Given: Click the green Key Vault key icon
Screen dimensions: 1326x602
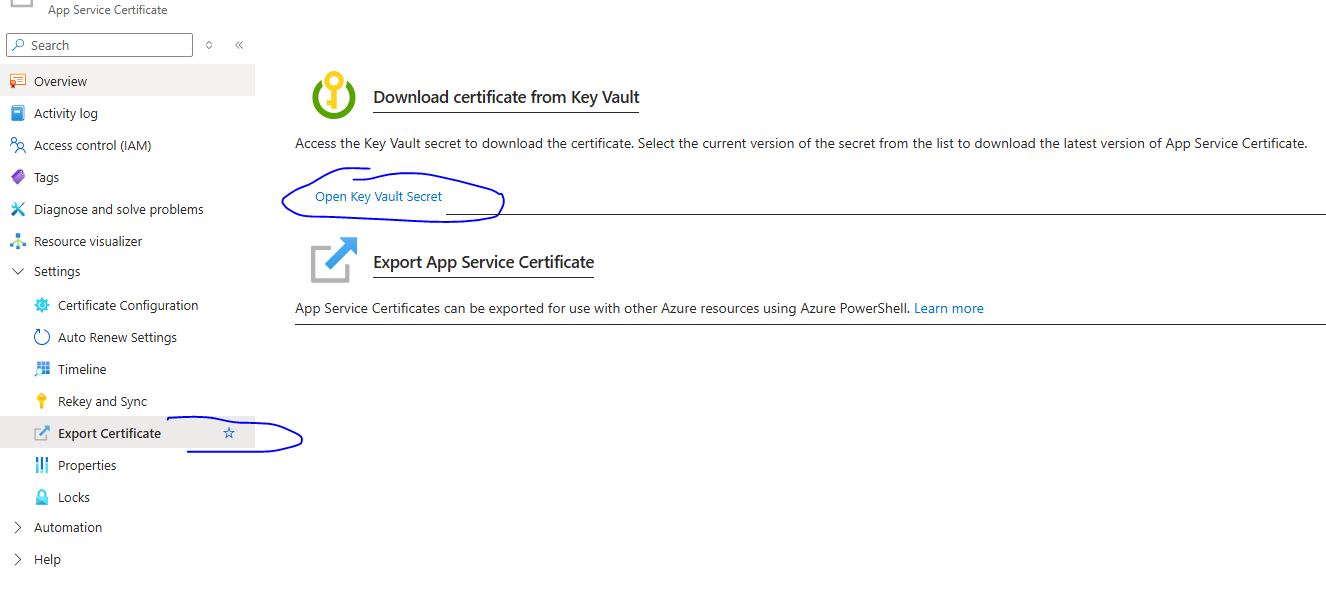Looking at the screenshot, I should point(333,95).
